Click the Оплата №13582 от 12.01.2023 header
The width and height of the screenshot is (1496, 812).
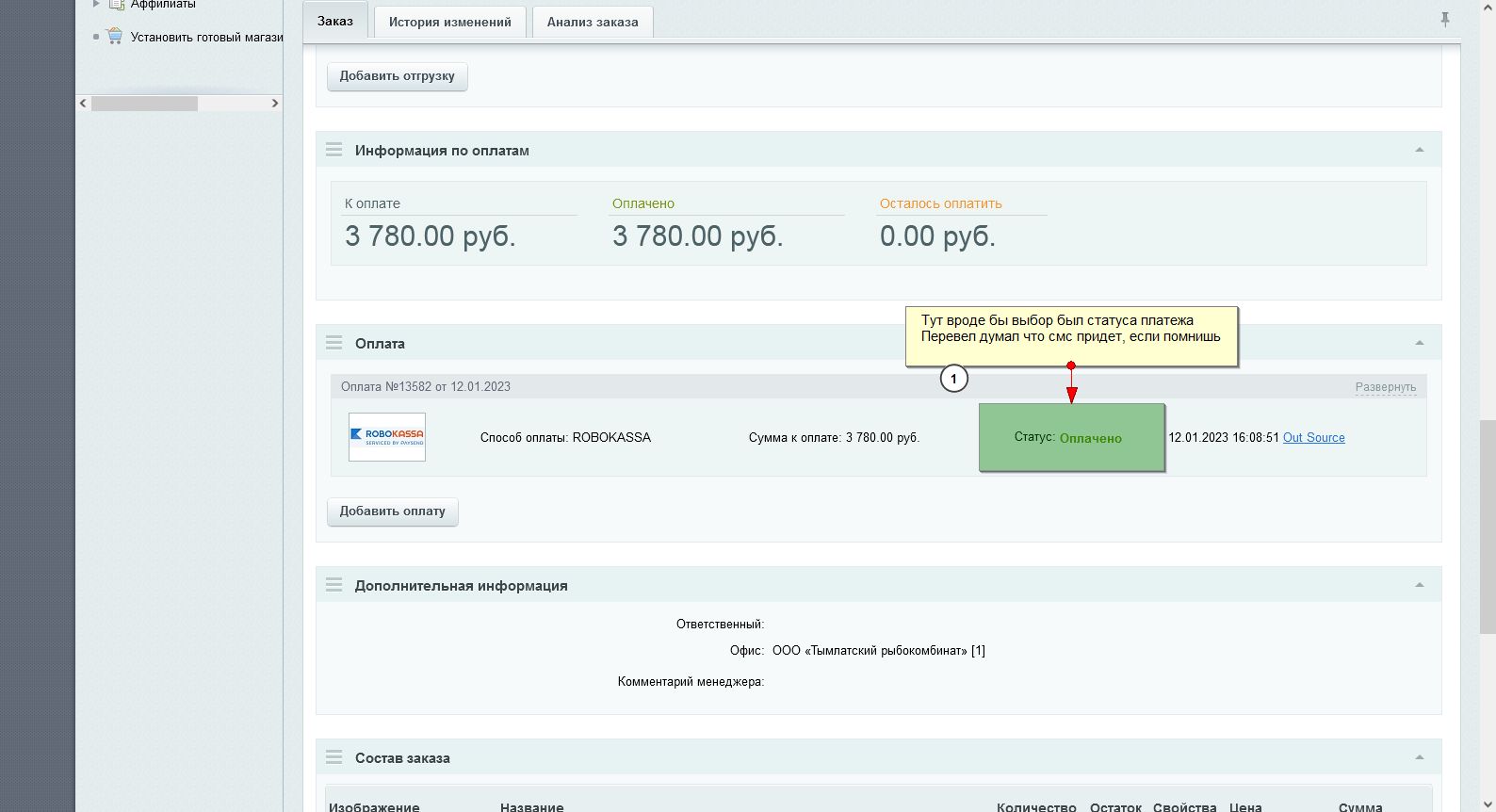(426, 387)
